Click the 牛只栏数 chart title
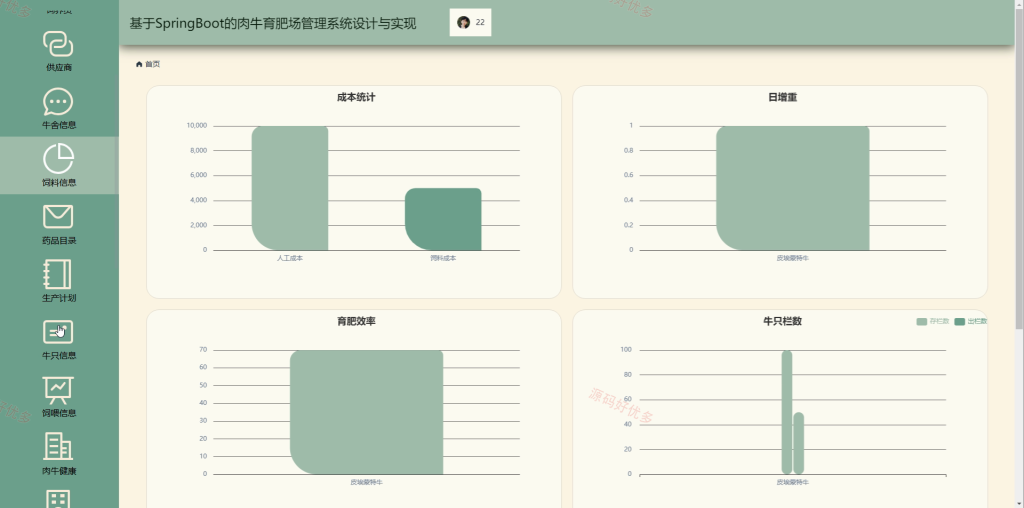The height and width of the screenshot is (508, 1024). 782,321
